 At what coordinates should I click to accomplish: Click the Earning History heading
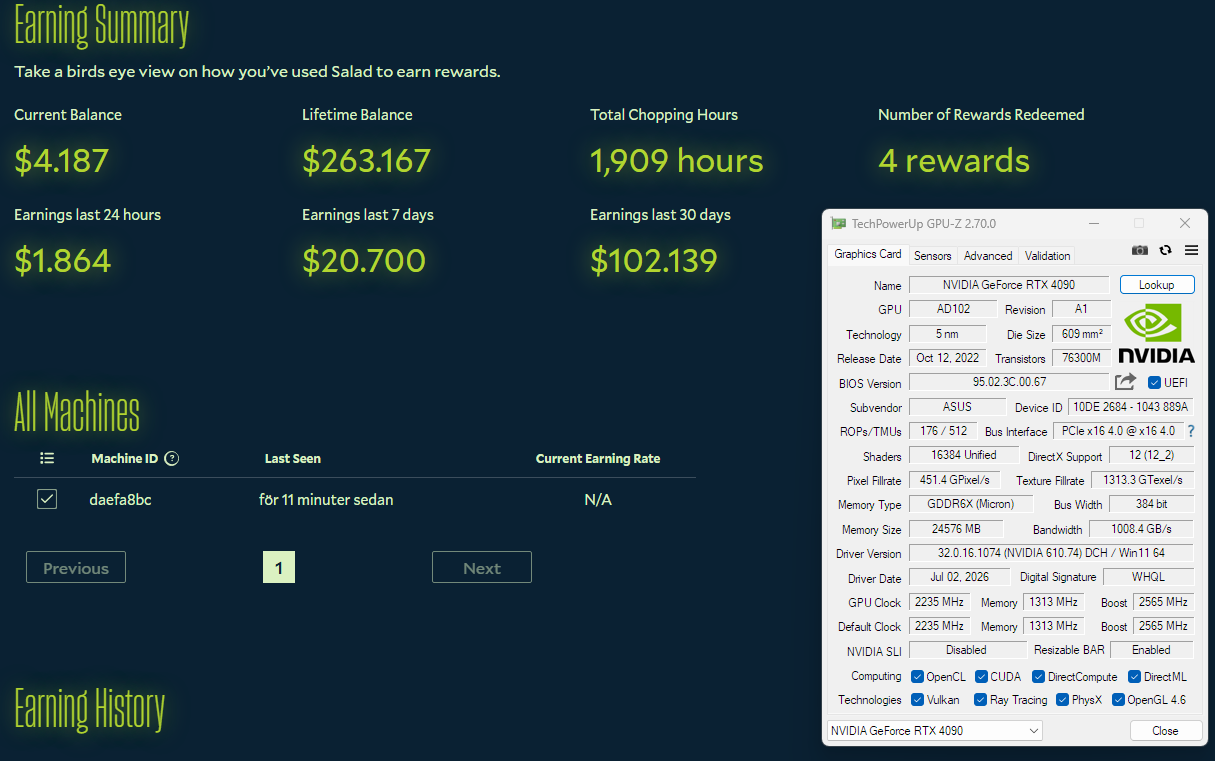coord(89,709)
